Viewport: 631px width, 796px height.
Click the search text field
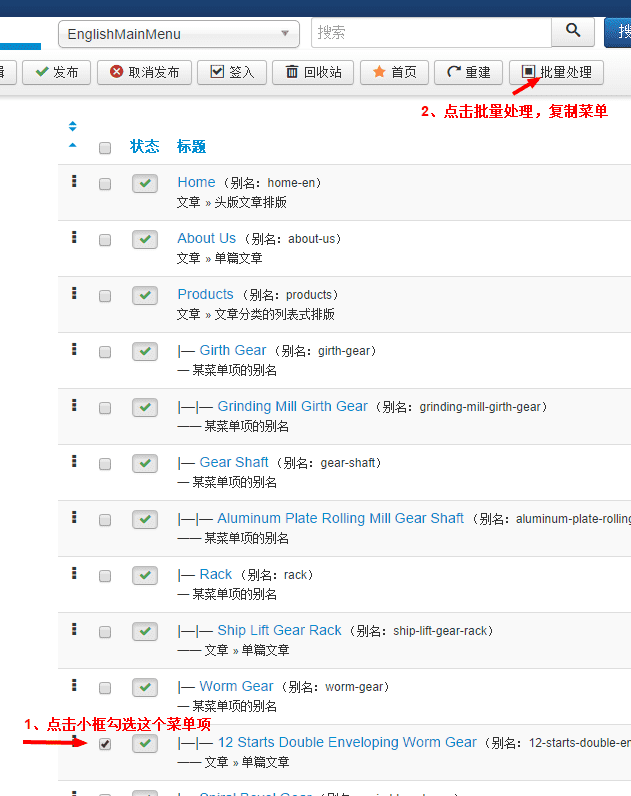(431, 33)
